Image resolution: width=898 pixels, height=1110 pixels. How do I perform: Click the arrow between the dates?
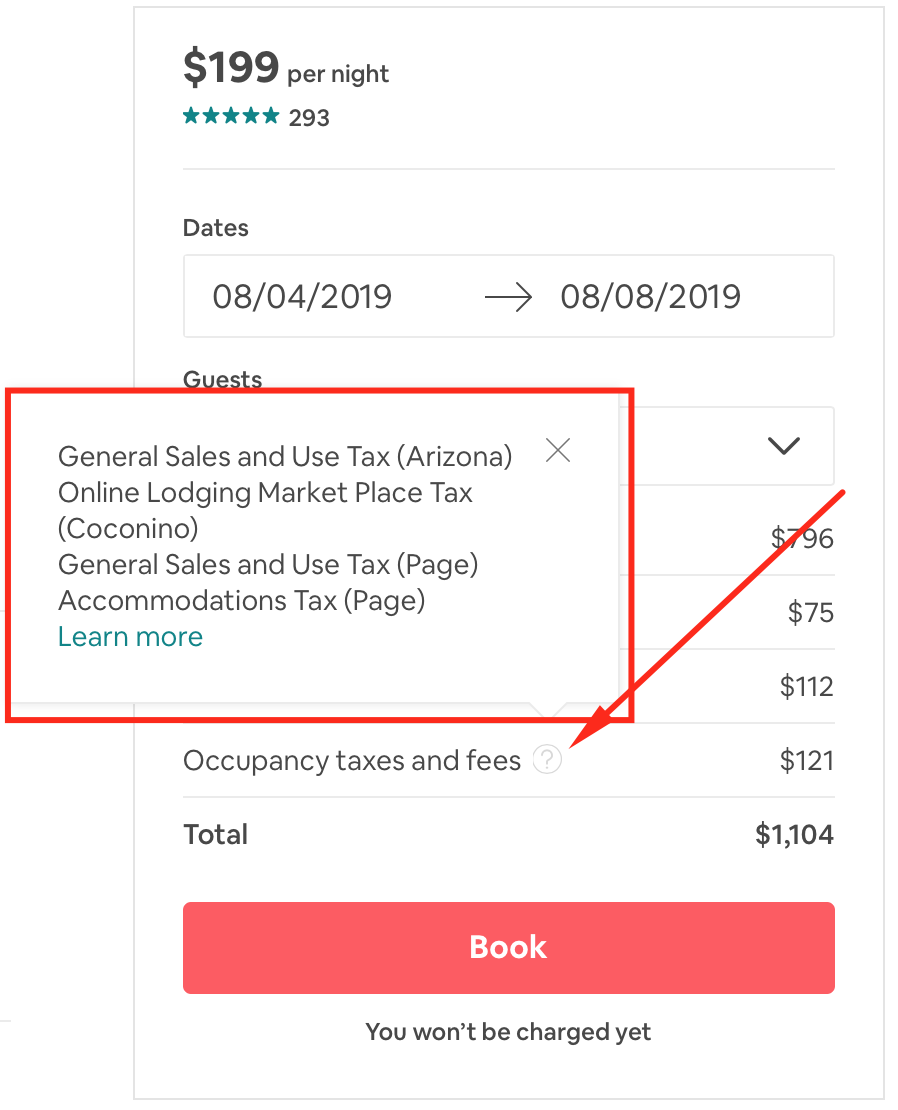508,297
